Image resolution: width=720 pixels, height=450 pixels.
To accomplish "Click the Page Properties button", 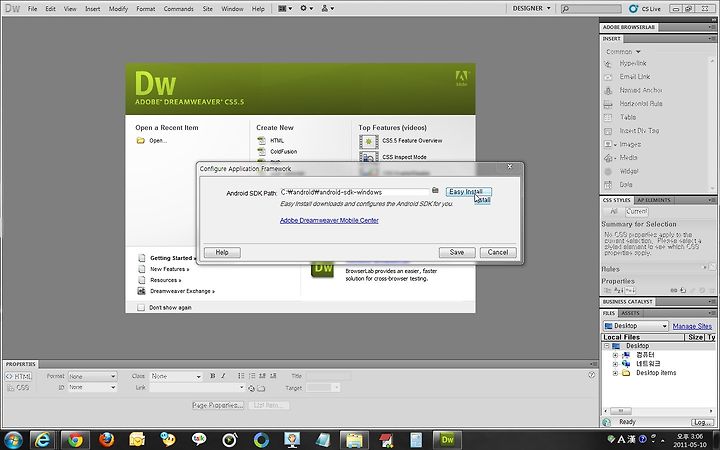I will tap(218, 405).
